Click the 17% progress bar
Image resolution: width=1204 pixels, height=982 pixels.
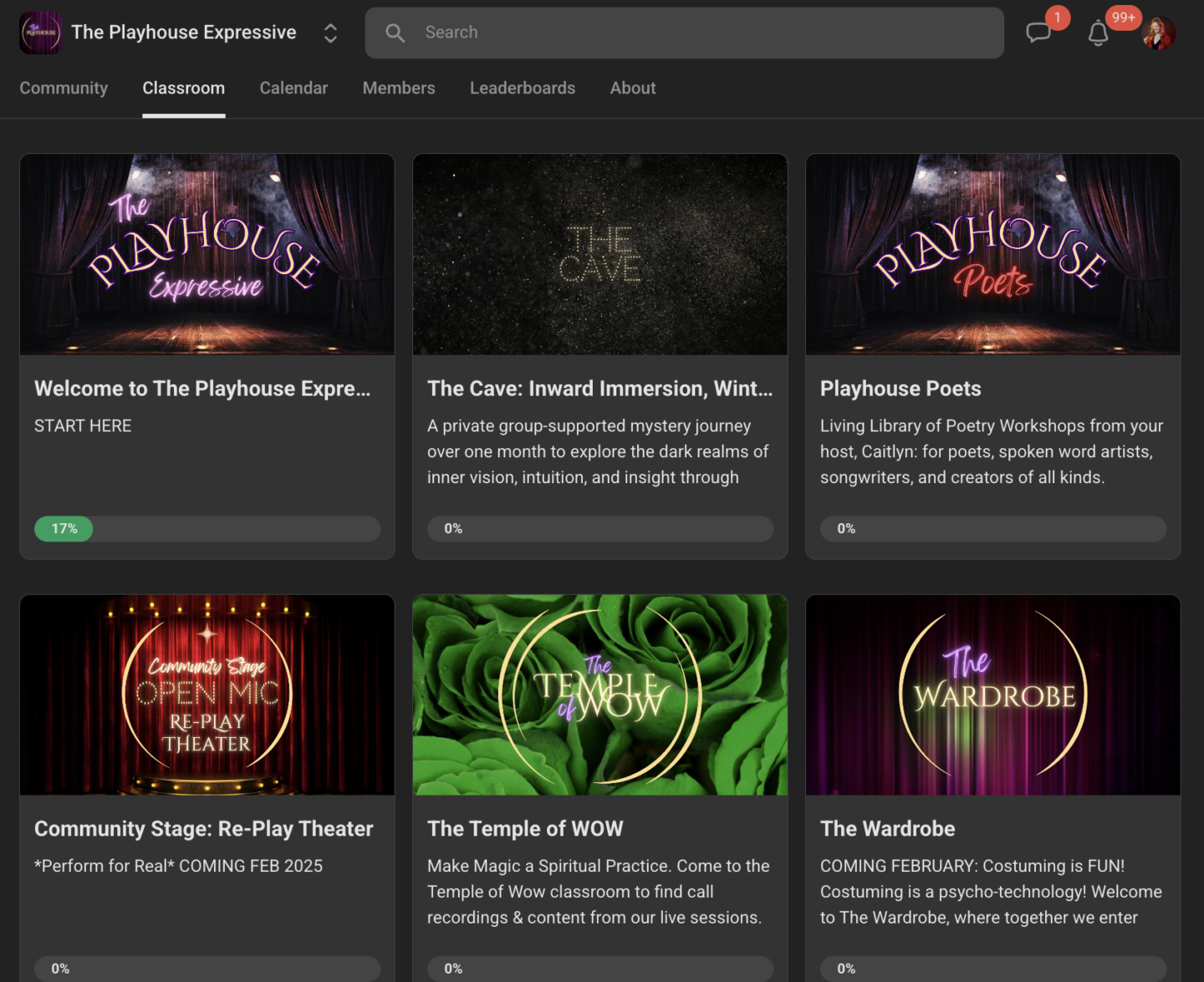click(x=207, y=528)
